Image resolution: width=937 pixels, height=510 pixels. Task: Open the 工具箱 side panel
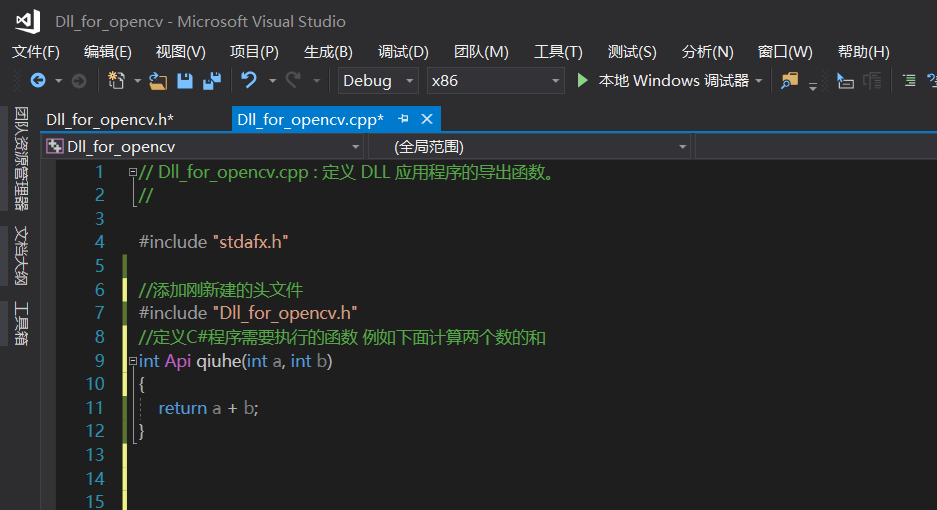[x=21, y=324]
